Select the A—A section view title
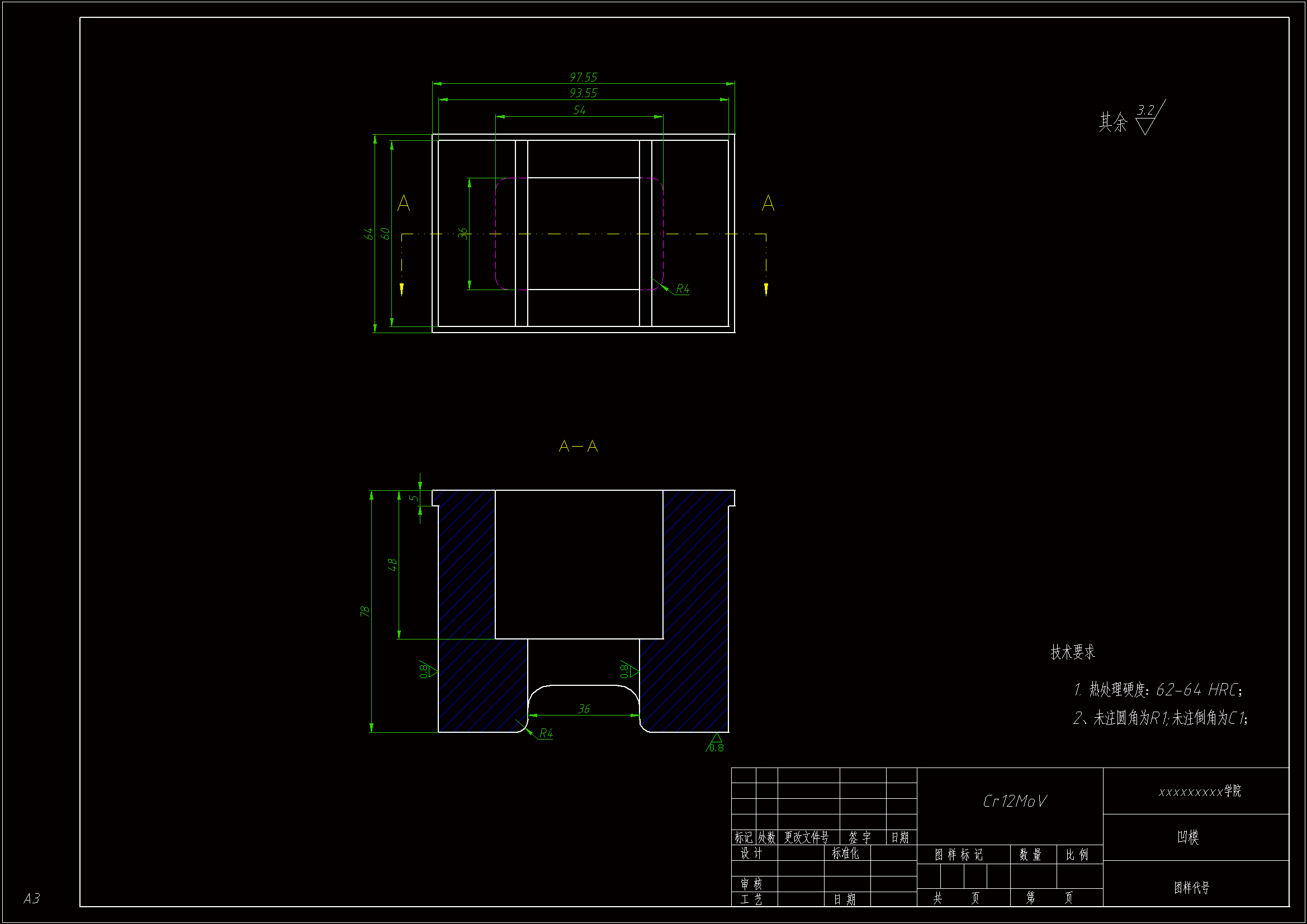Image resolution: width=1307 pixels, height=924 pixels. click(x=579, y=446)
